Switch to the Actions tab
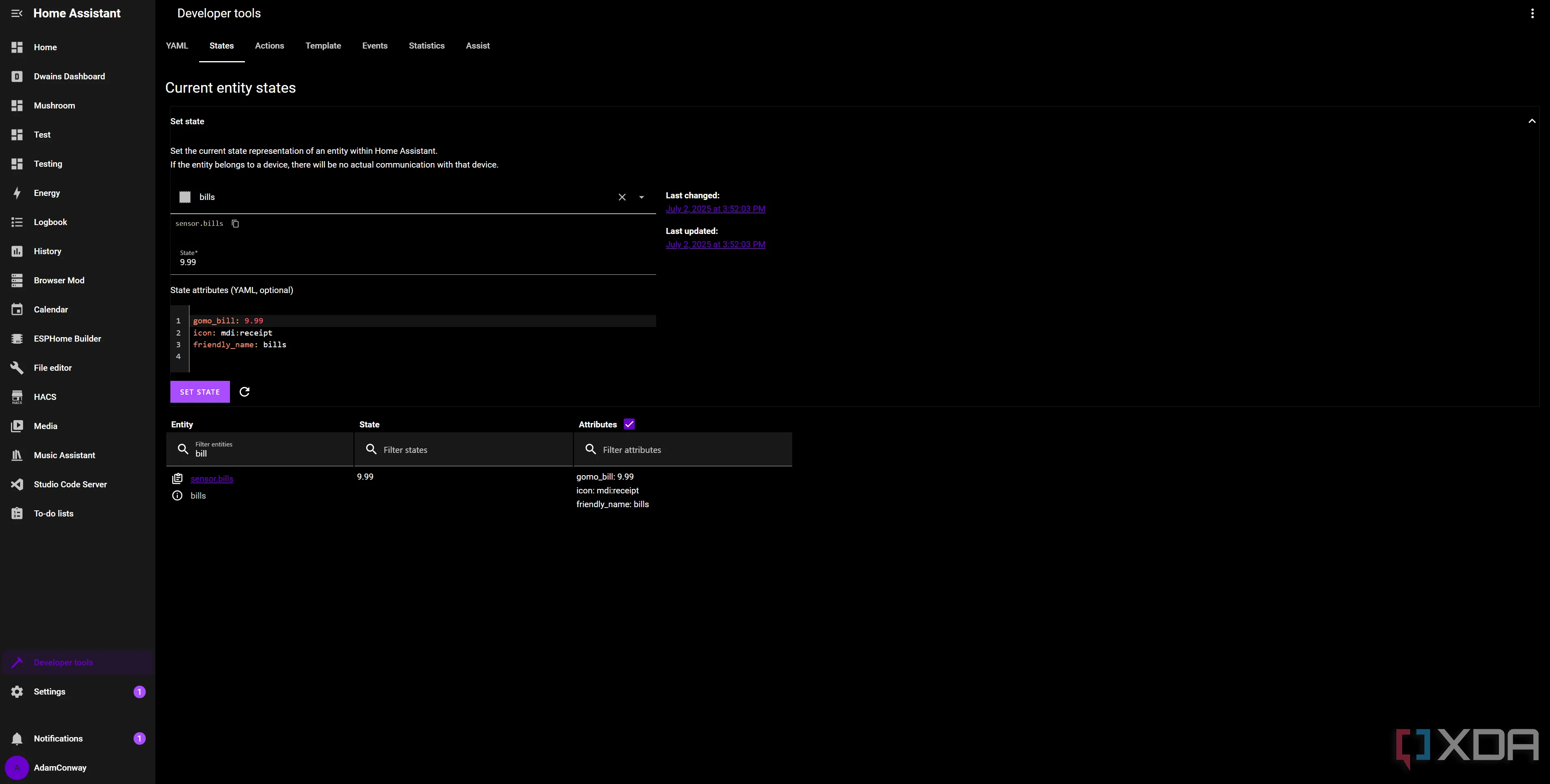The height and width of the screenshot is (784, 1550). point(270,46)
